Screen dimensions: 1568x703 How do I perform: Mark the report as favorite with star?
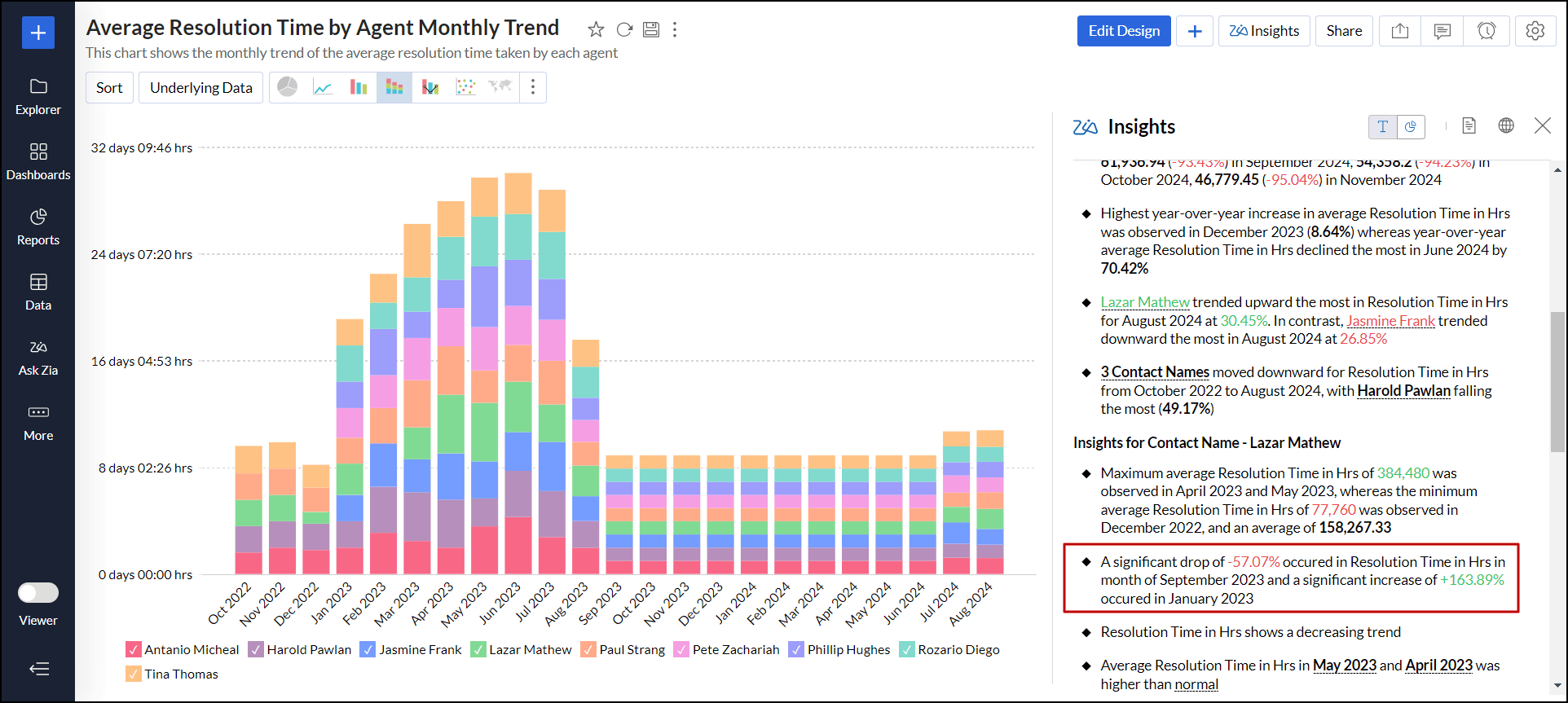(x=596, y=30)
